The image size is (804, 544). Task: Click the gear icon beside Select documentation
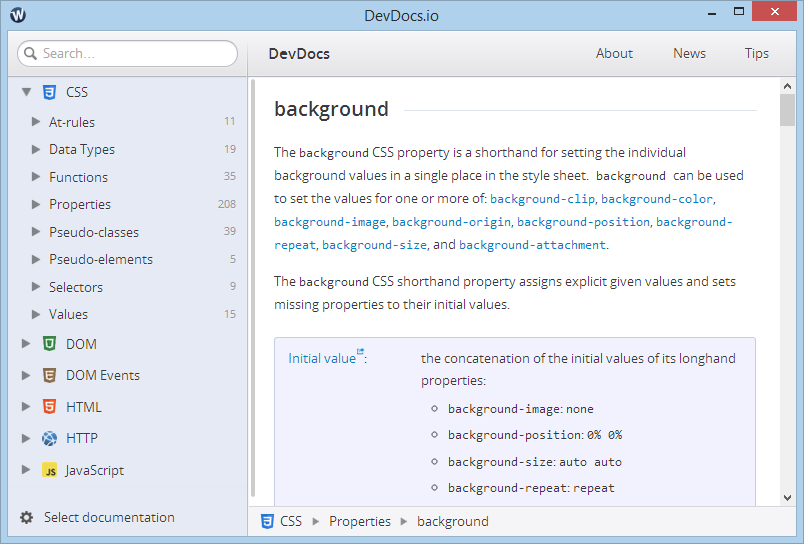[x=27, y=517]
